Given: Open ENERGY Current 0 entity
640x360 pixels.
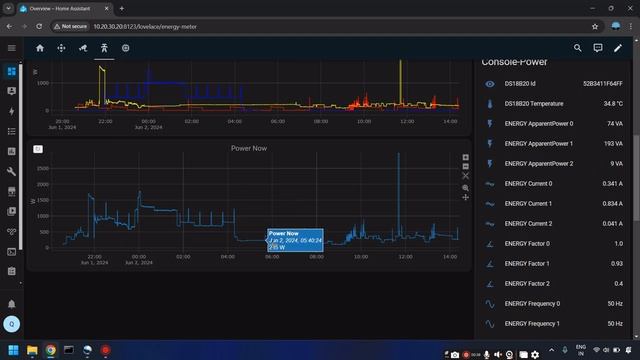Looking at the screenshot, I should point(553,184).
